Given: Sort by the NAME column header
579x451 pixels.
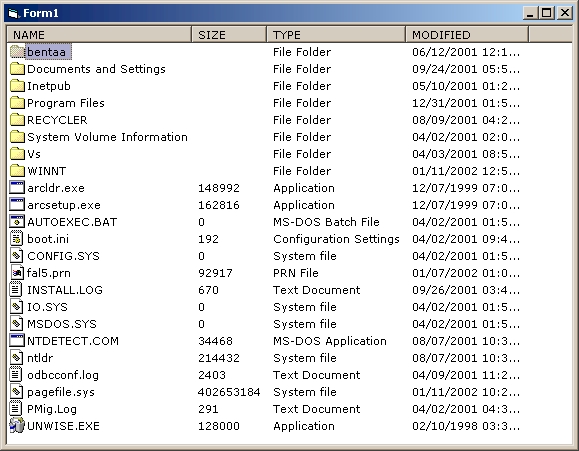Looking at the screenshot, I should pos(99,35).
